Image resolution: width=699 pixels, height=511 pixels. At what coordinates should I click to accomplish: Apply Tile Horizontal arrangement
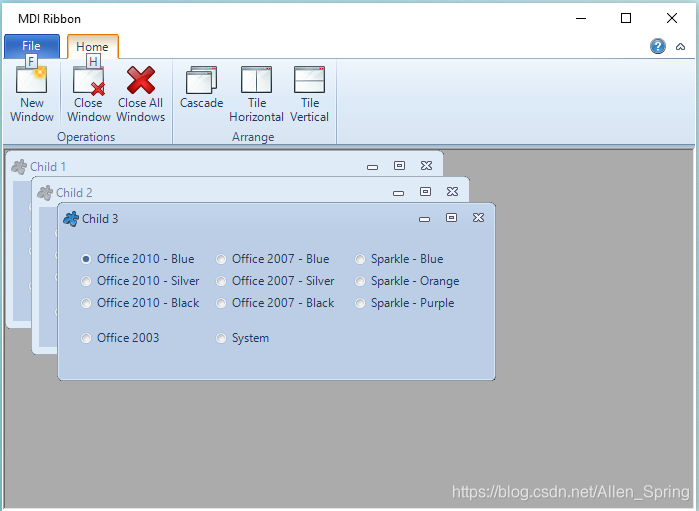click(256, 94)
